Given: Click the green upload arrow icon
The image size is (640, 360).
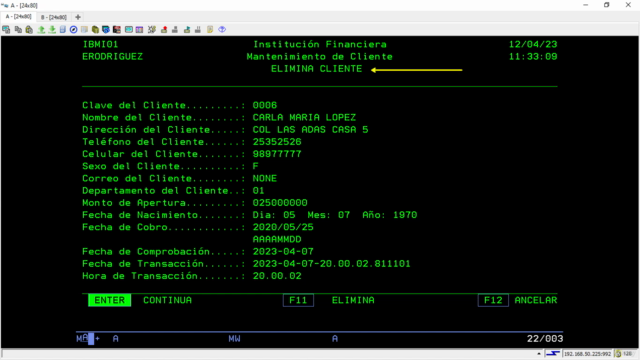Looking at the screenshot, I should click(41, 29).
